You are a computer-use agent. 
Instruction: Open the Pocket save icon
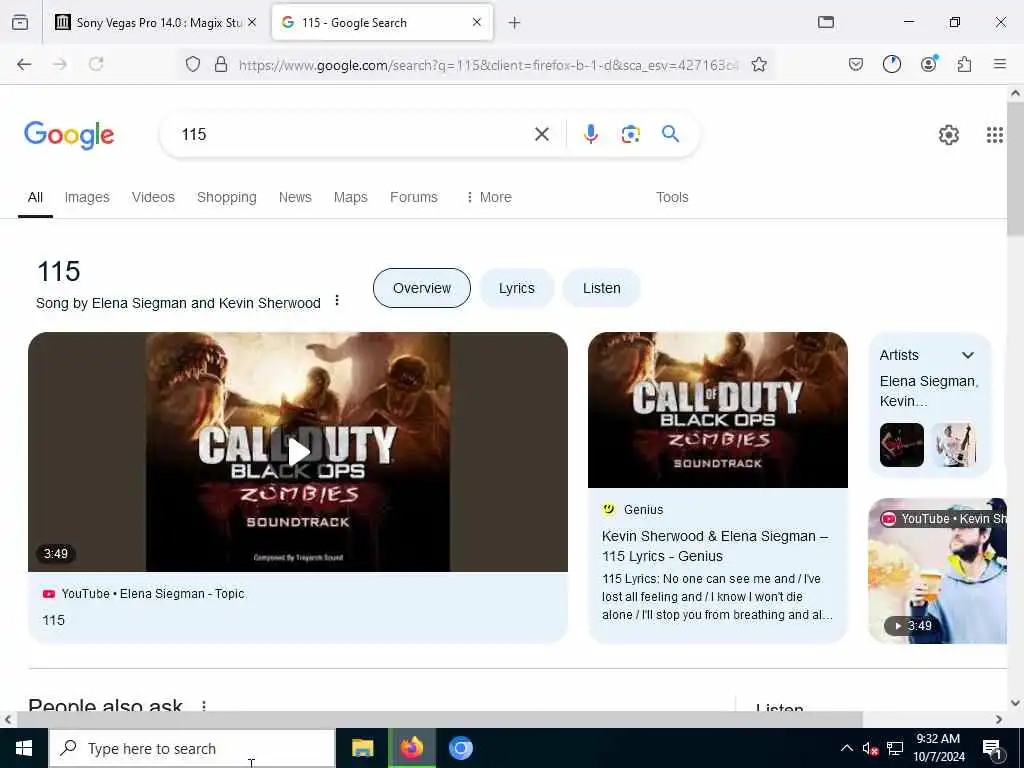(x=856, y=64)
